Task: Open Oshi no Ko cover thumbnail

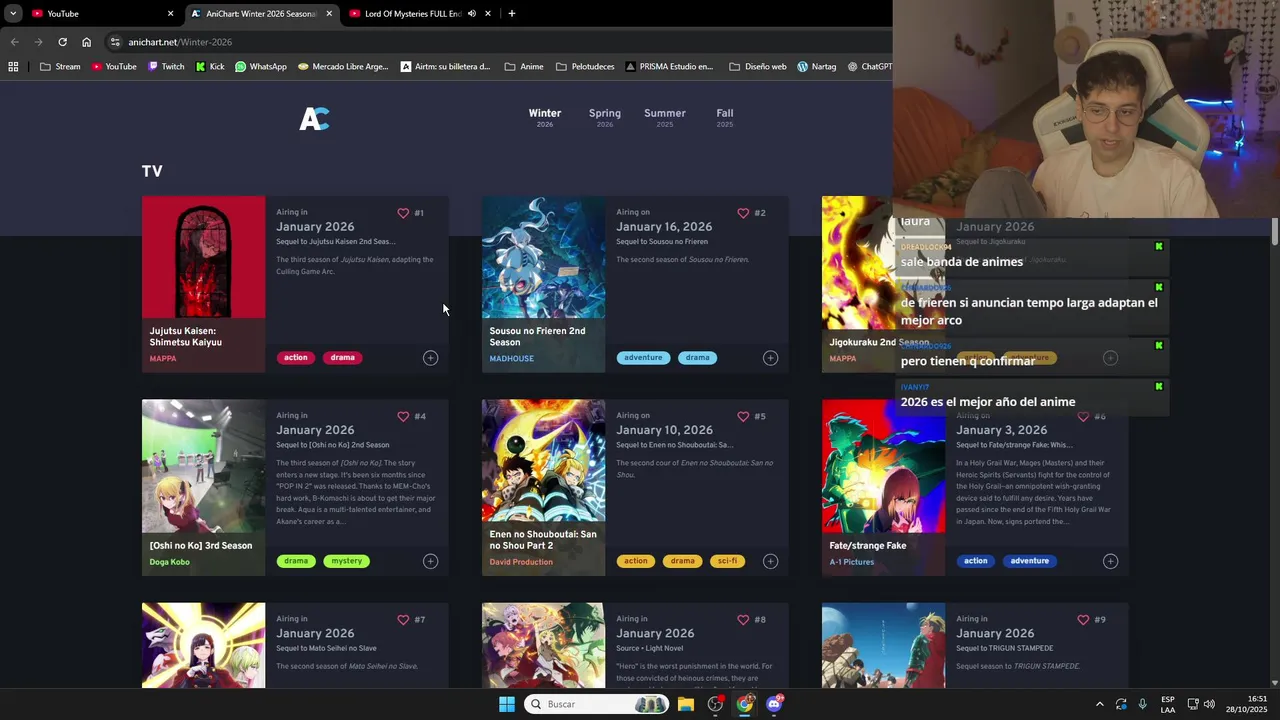Action: 203,466
